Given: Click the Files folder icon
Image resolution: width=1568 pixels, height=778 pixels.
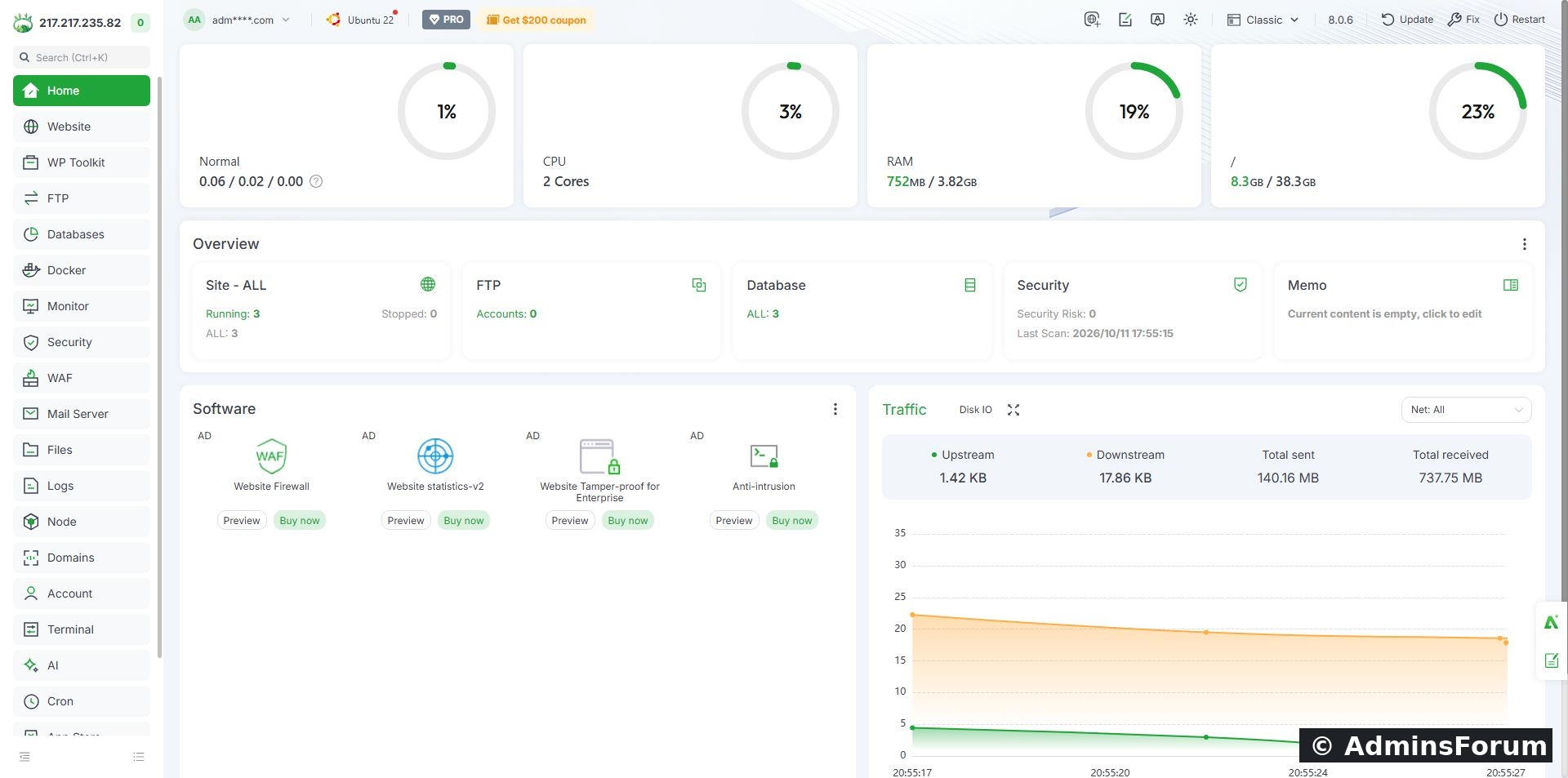Looking at the screenshot, I should pyautogui.click(x=31, y=450).
